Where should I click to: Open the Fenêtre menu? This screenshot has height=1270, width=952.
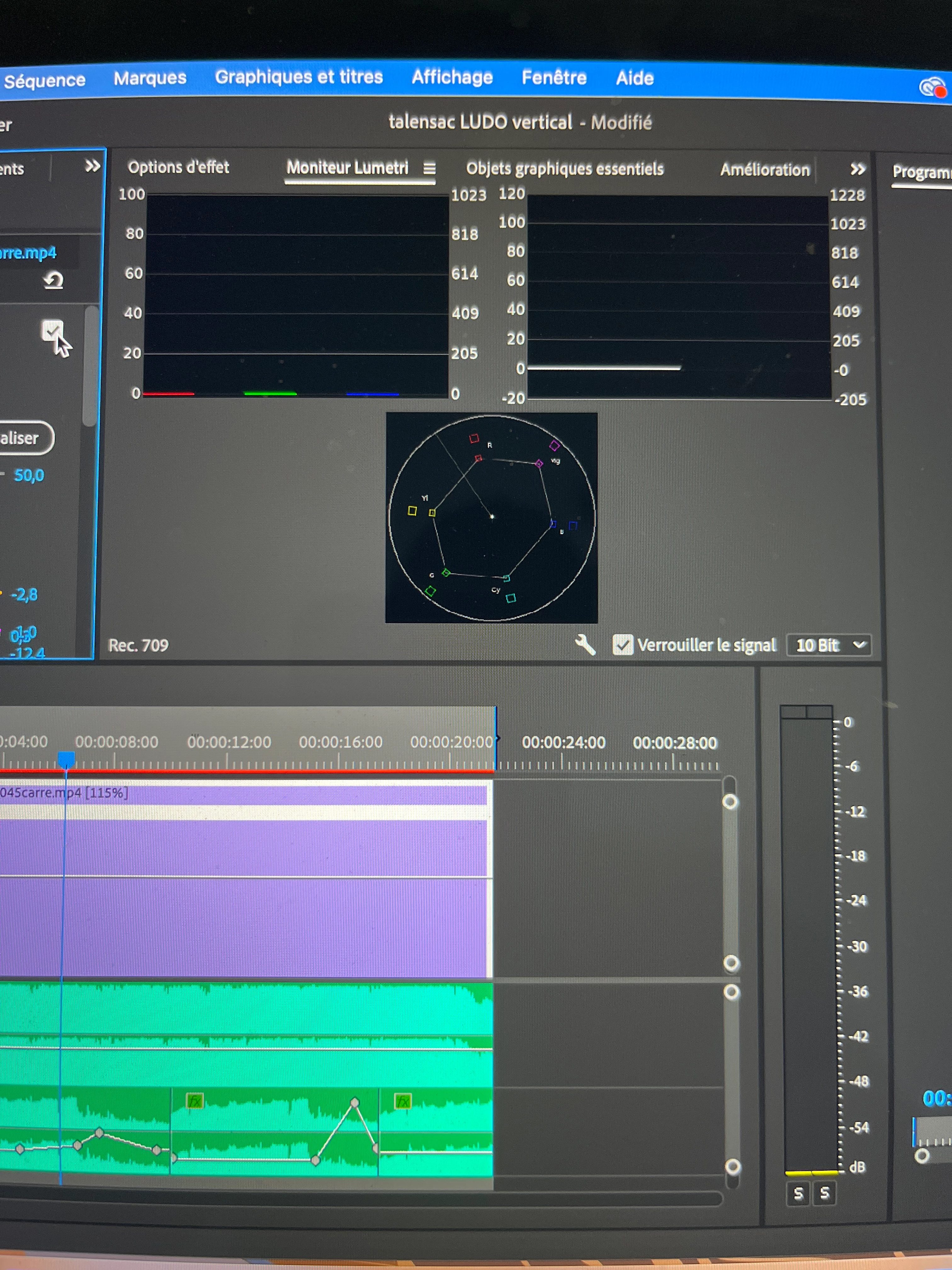[554, 77]
